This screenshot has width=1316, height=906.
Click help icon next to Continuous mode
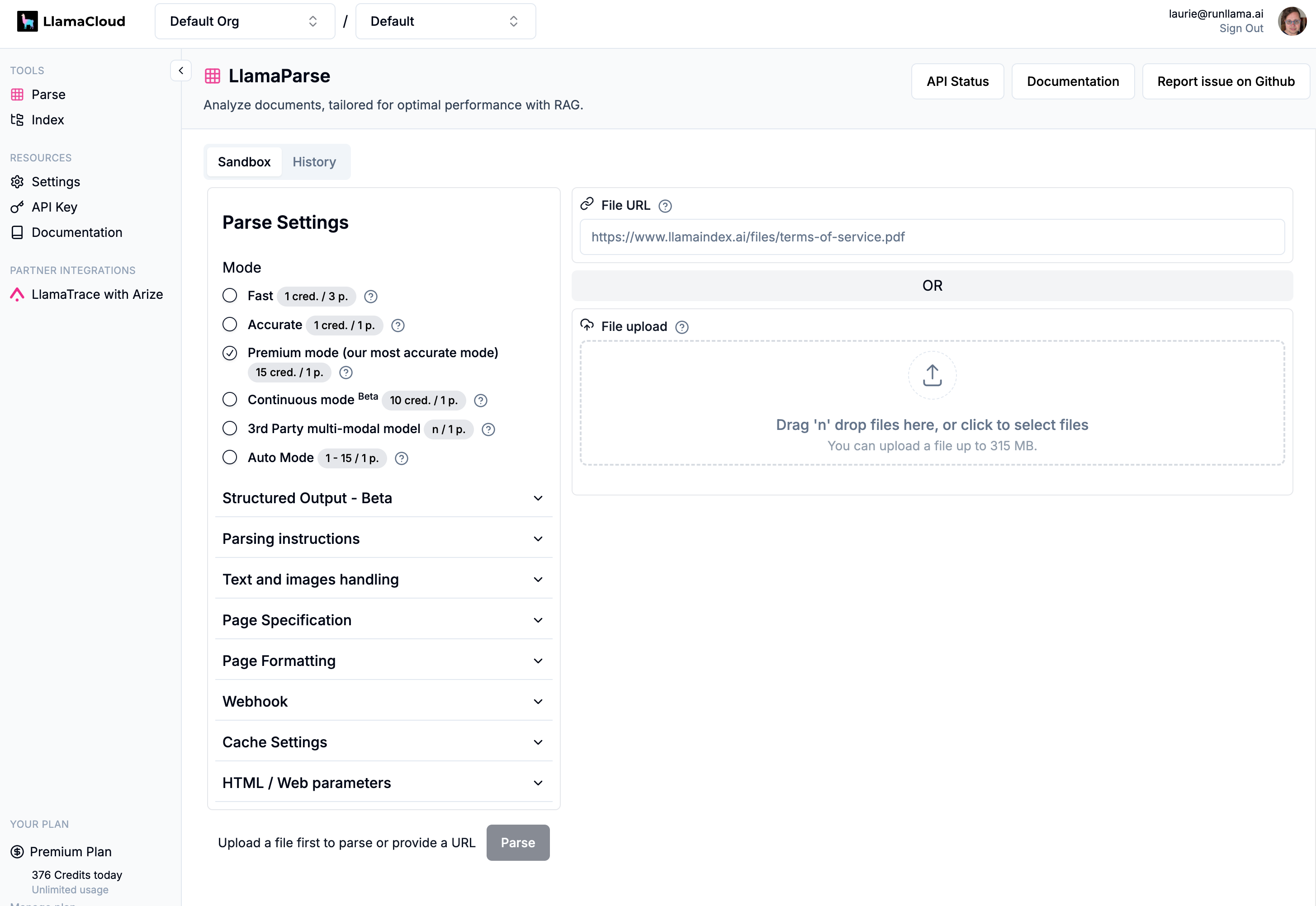point(480,401)
